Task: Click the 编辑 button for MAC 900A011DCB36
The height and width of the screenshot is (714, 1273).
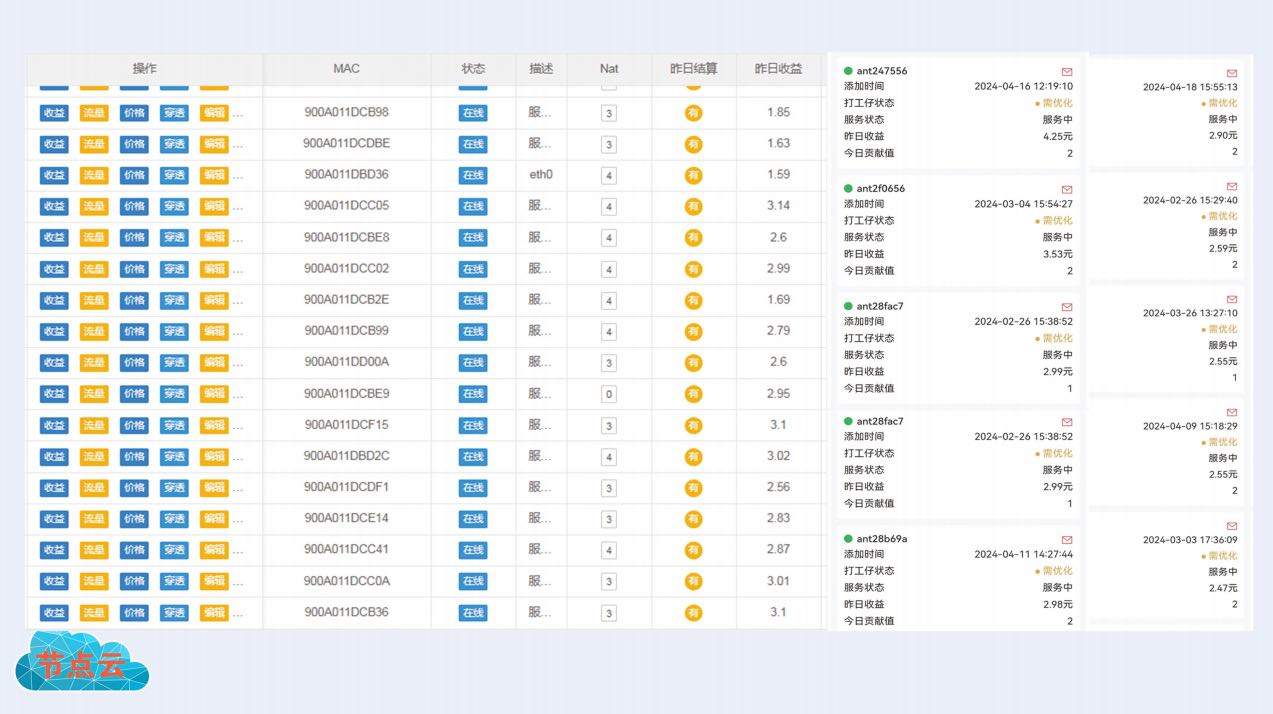Action: [x=214, y=613]
